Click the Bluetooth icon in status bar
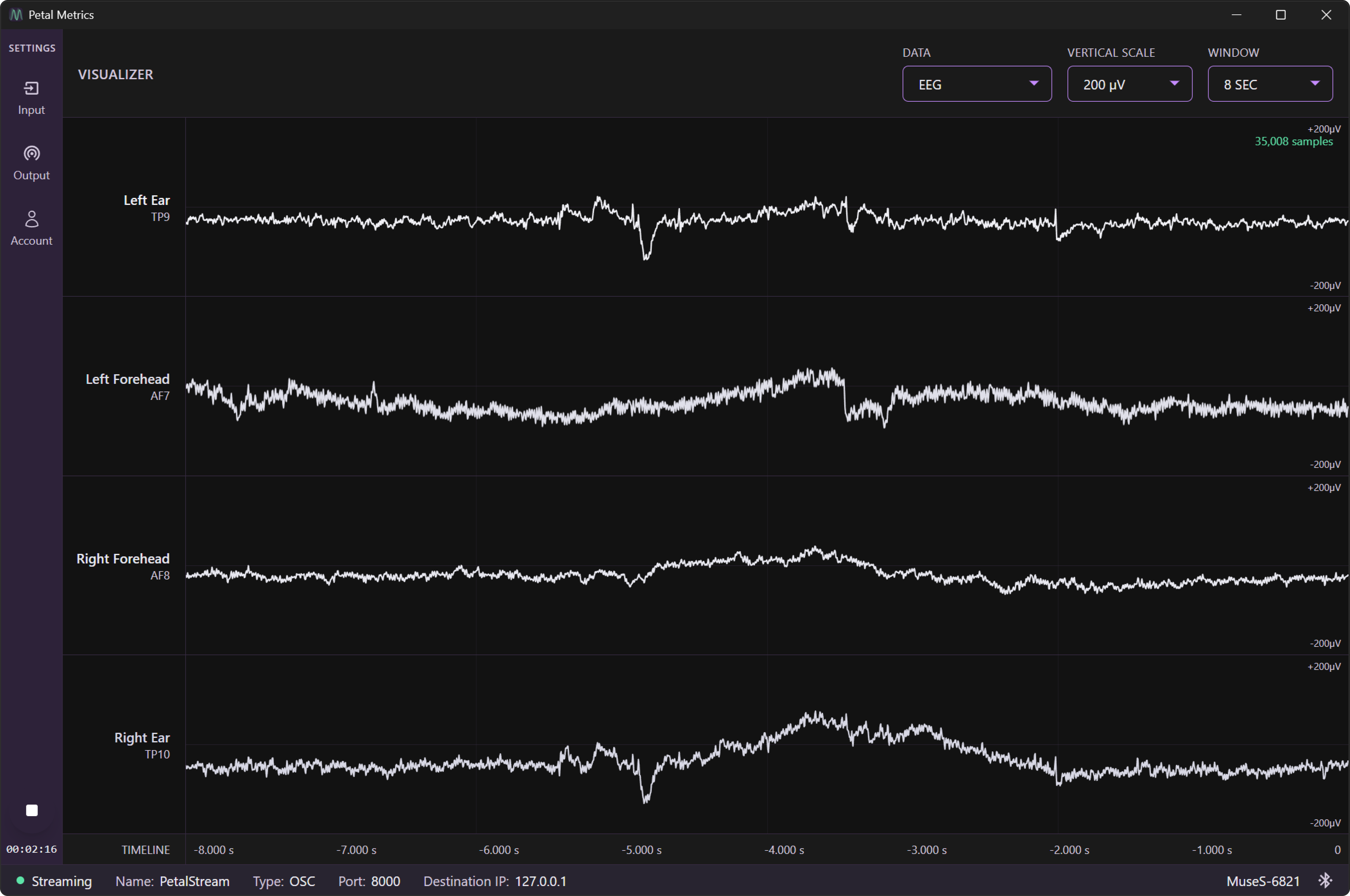The height and width of the screenshot is (896, 1350). (1325, 881)
